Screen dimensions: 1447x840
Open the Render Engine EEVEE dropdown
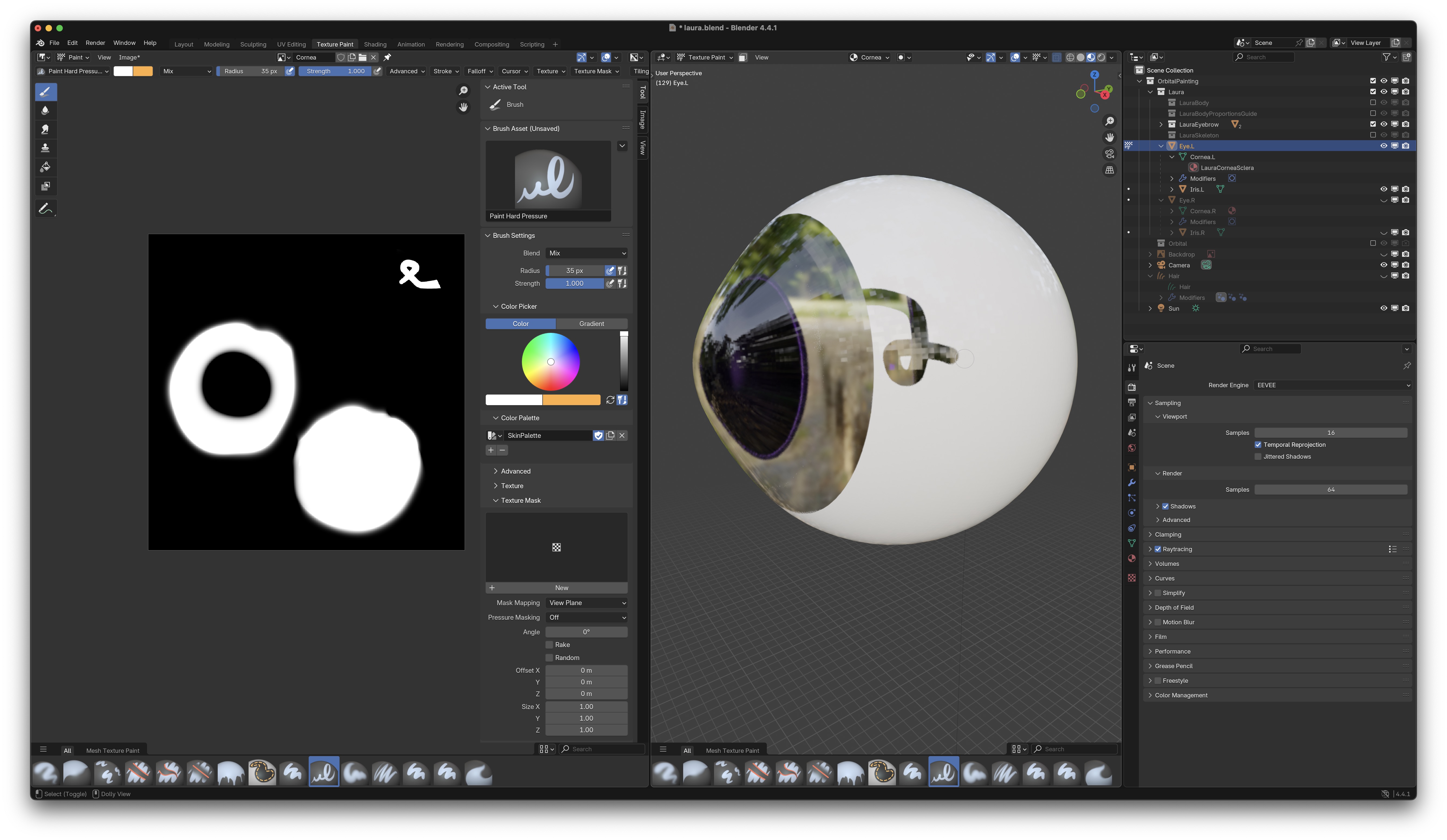pyautogui.click(x=1332, y=386)
